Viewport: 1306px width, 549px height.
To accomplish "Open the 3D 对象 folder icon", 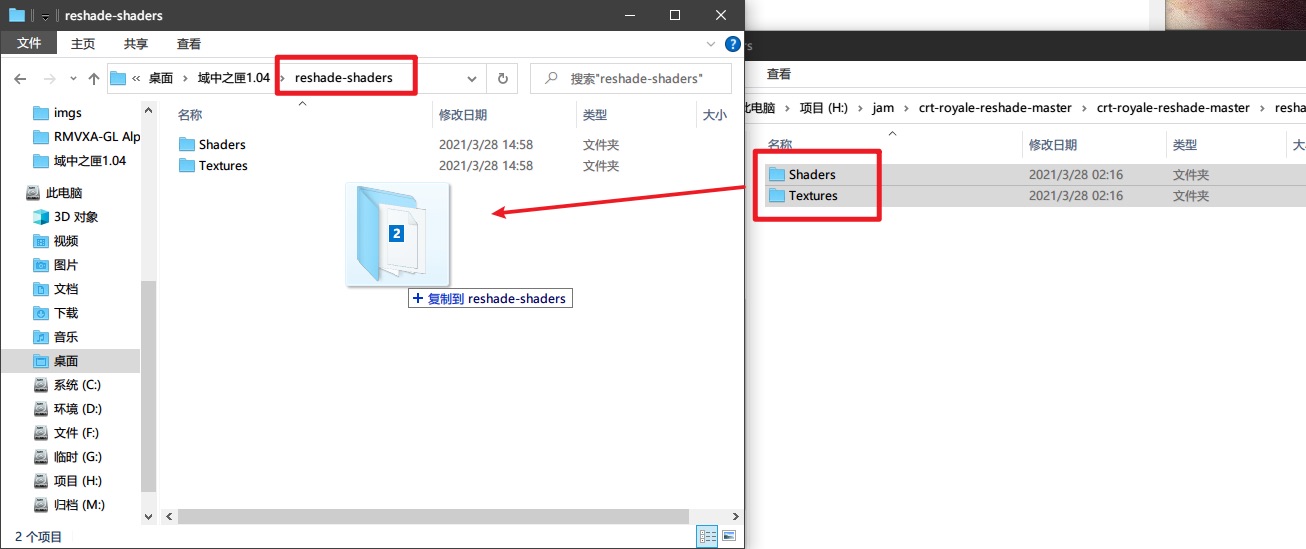I will (x=41, y=217).
